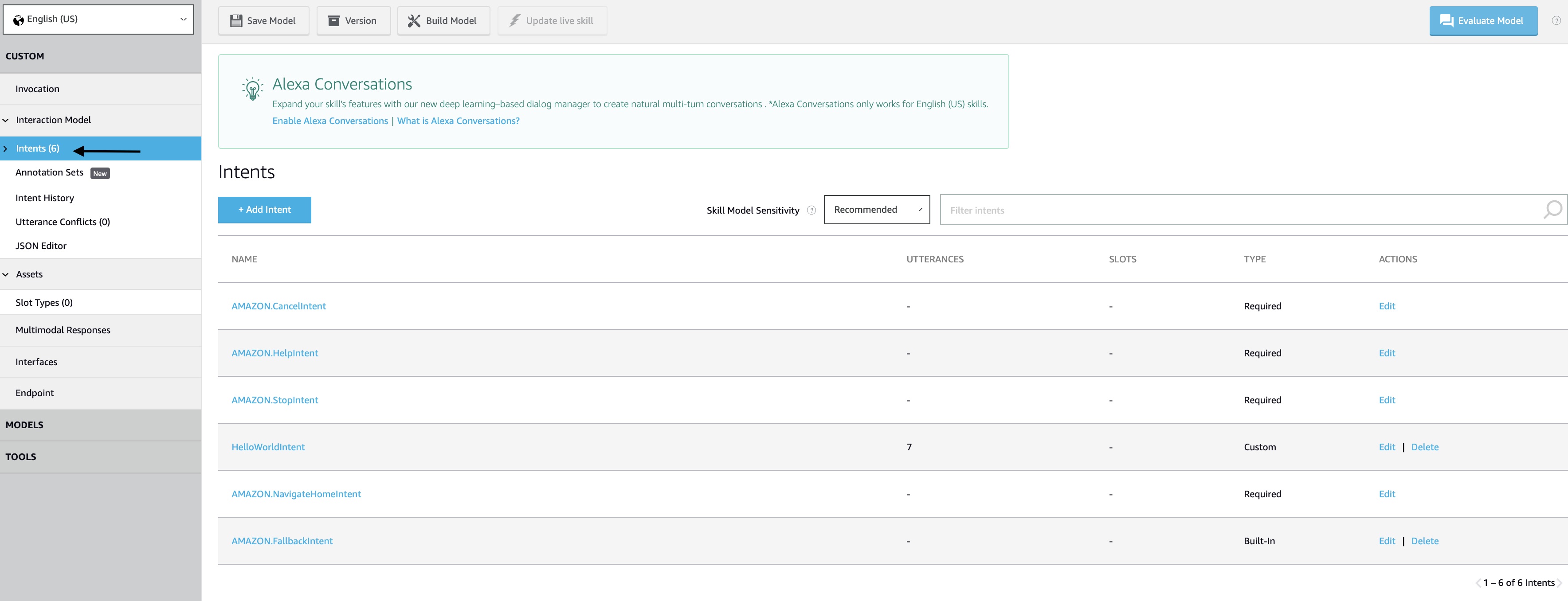The height and width of the screenshot is (601, 1568).
Task: Delete the HelloWorldIntent row
Action: 1425,447
